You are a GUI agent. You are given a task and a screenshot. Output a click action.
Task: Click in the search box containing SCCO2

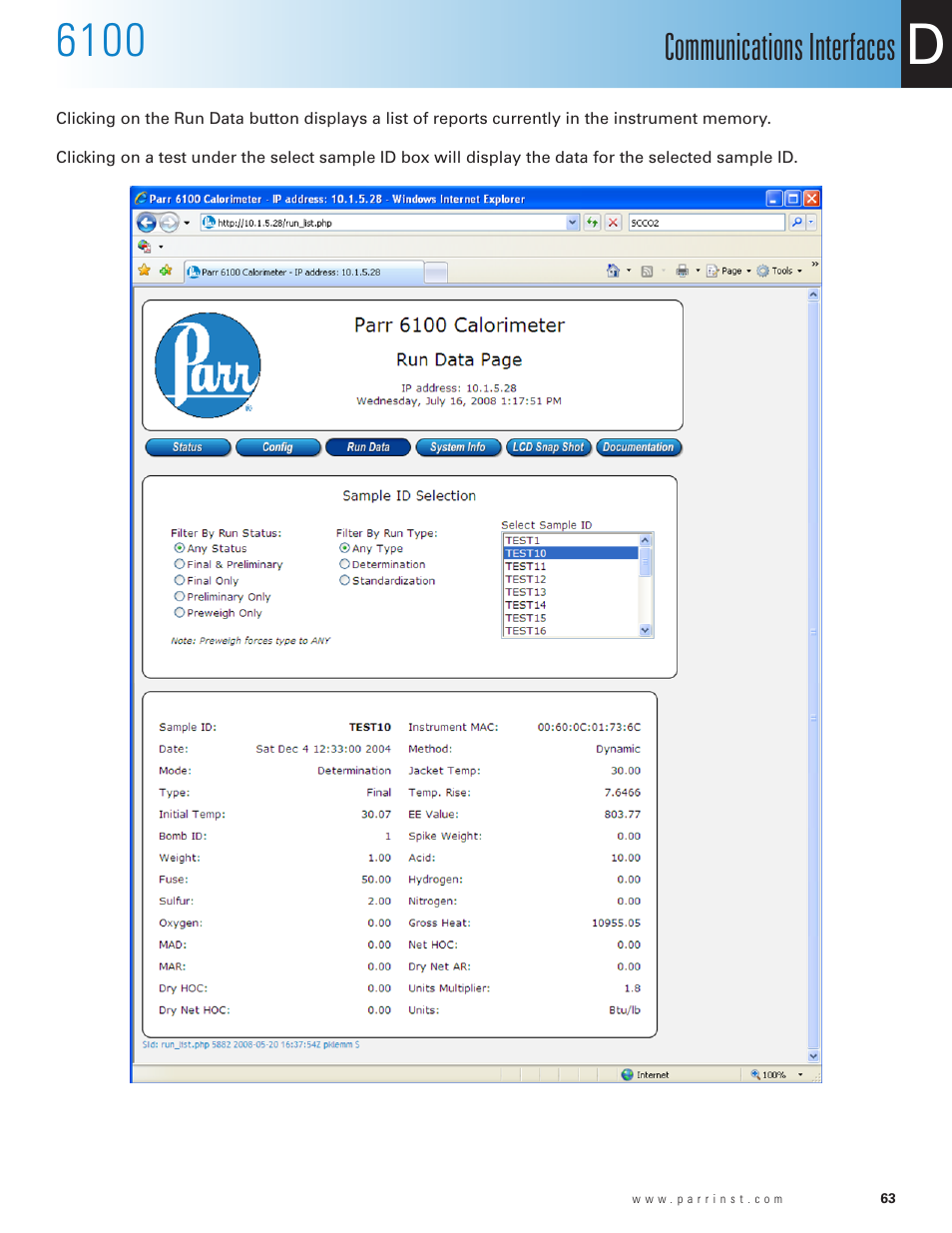(707, 223)
